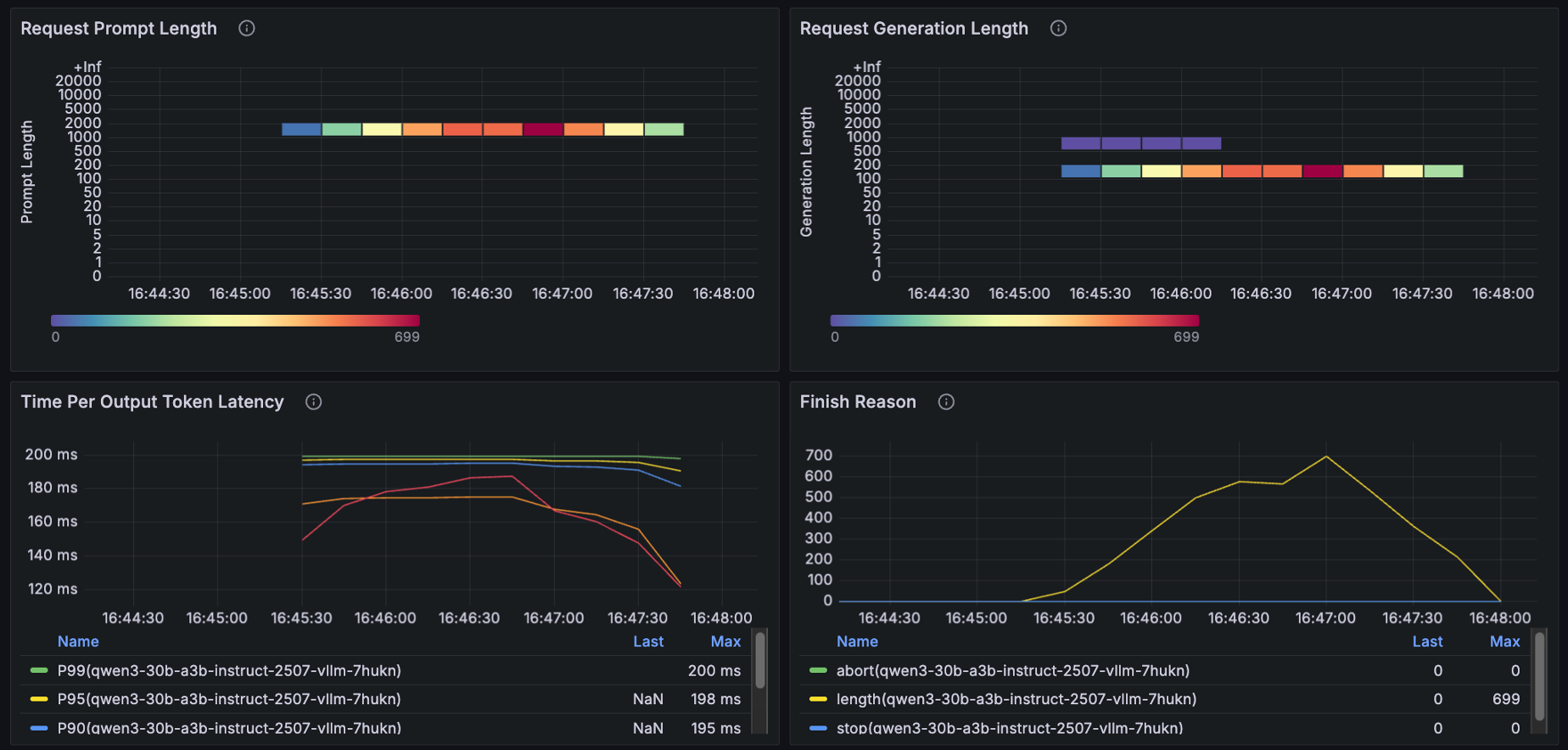
Task: Click info icon beside Request Generation Length
Action: click(1058, 29)
